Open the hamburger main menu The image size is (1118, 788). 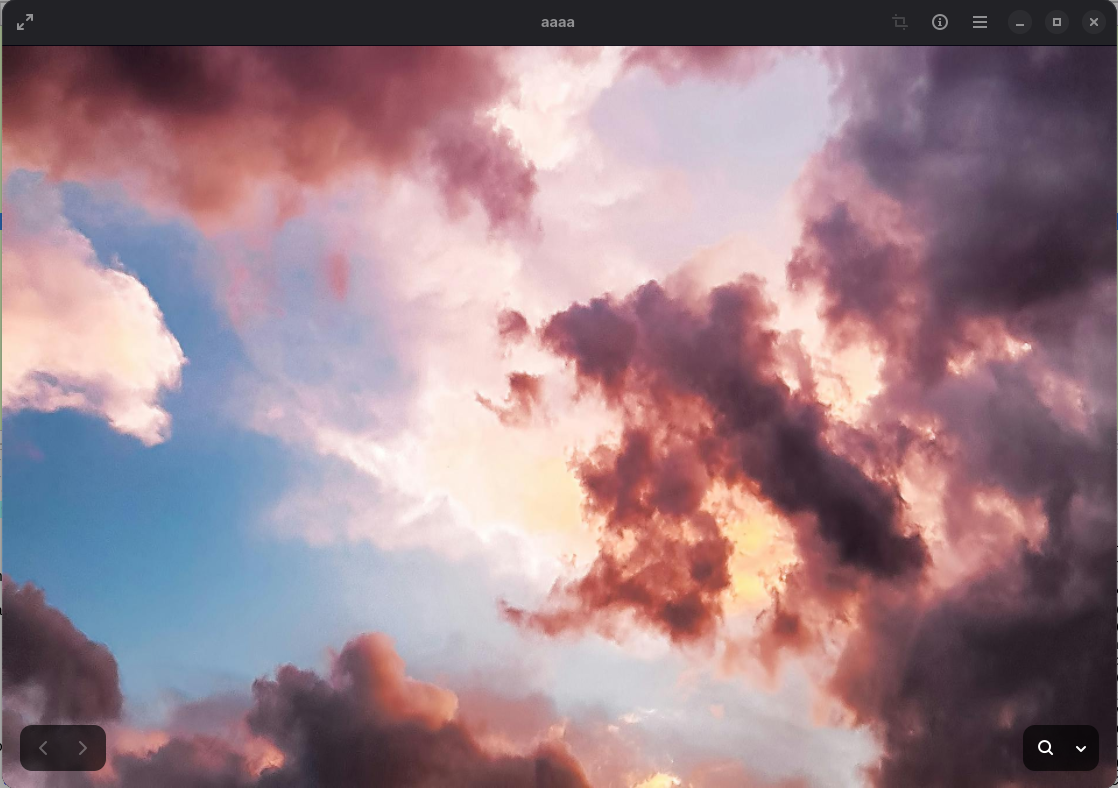point(980,22)
